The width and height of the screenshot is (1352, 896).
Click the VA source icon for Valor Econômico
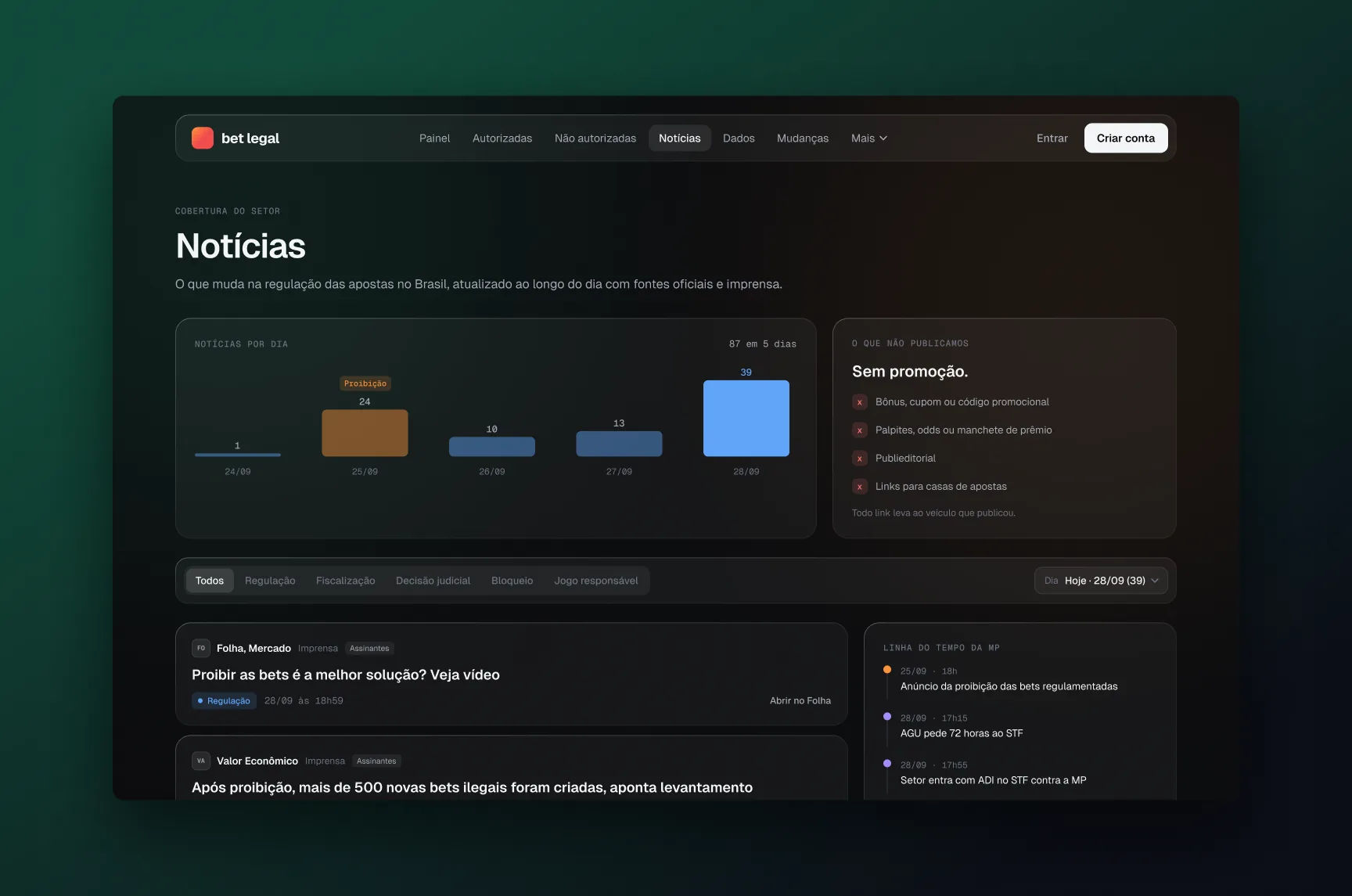[201, 761]
